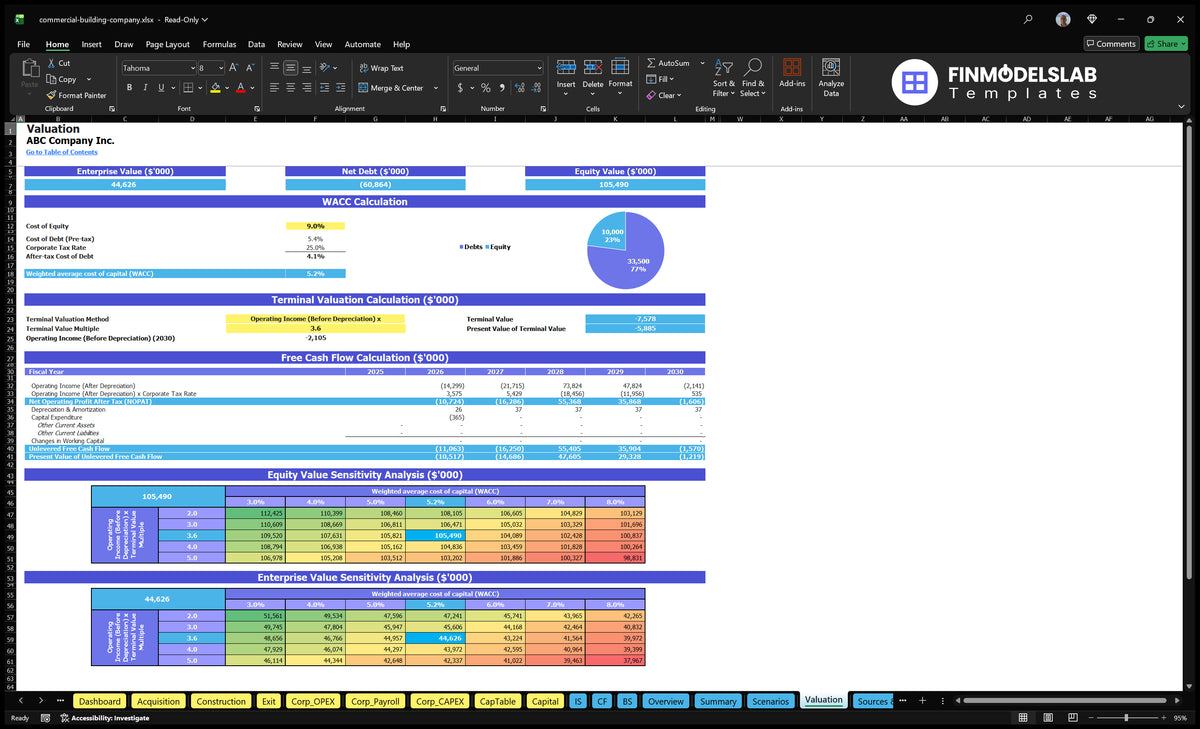Open the General number format dropdown
1200x729 pixels.
[539, 68]
